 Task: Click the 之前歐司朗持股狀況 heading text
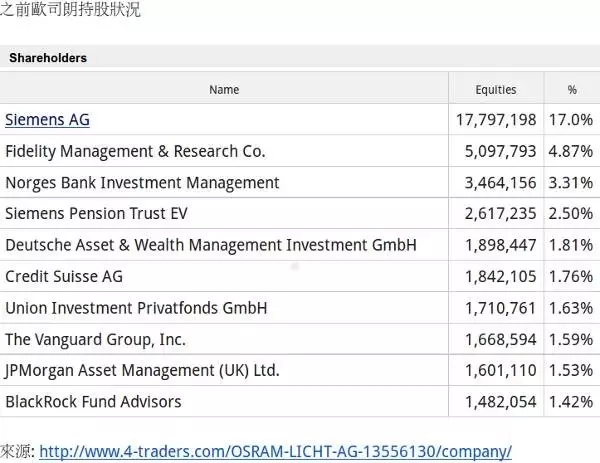70,11
